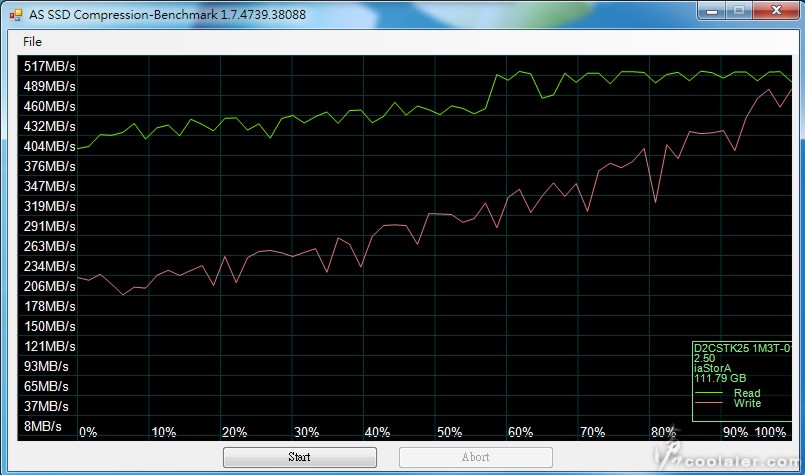Maximize the benchmark window
This screenshot has height=475, width=805.
(x=738, y=11)
